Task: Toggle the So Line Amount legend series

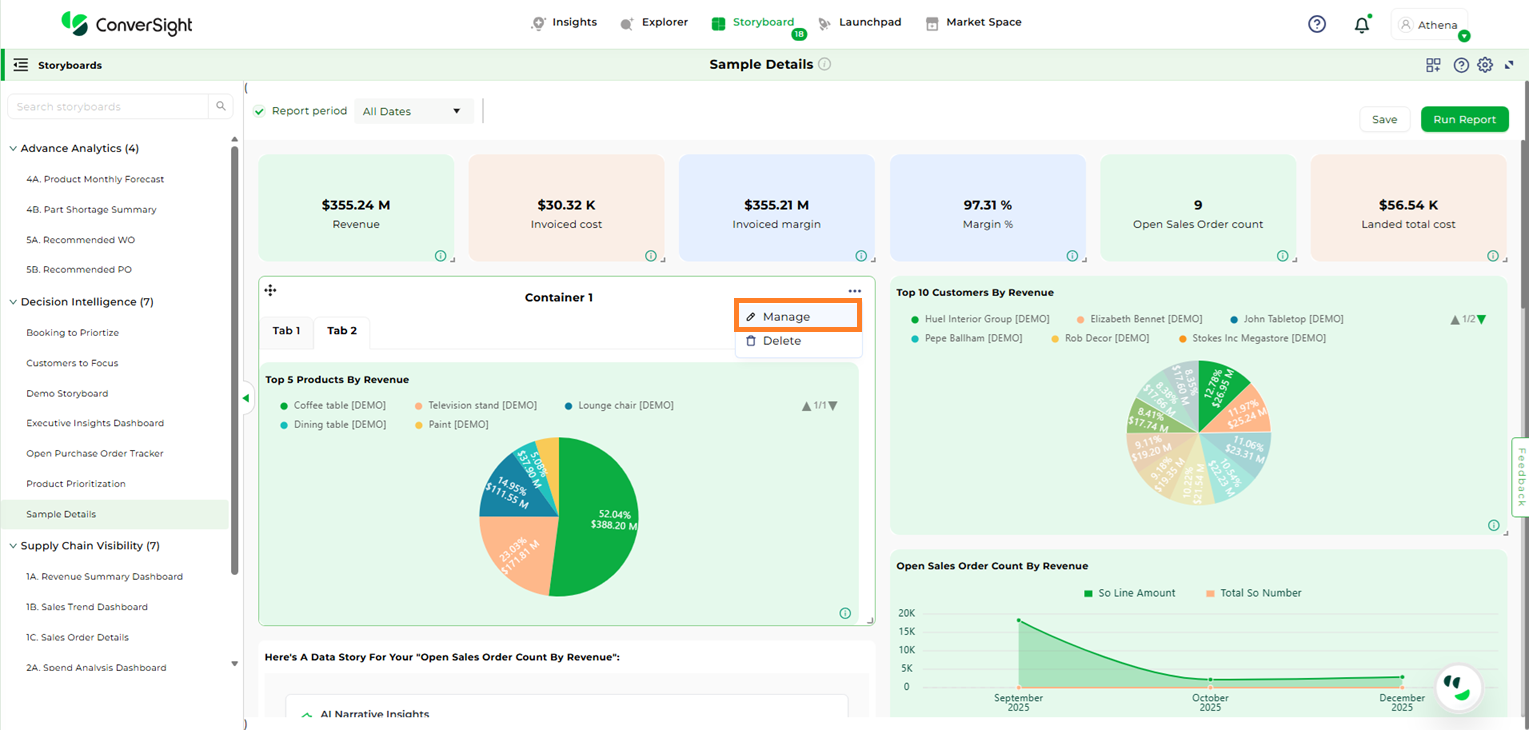Action: click(1129, 593)
